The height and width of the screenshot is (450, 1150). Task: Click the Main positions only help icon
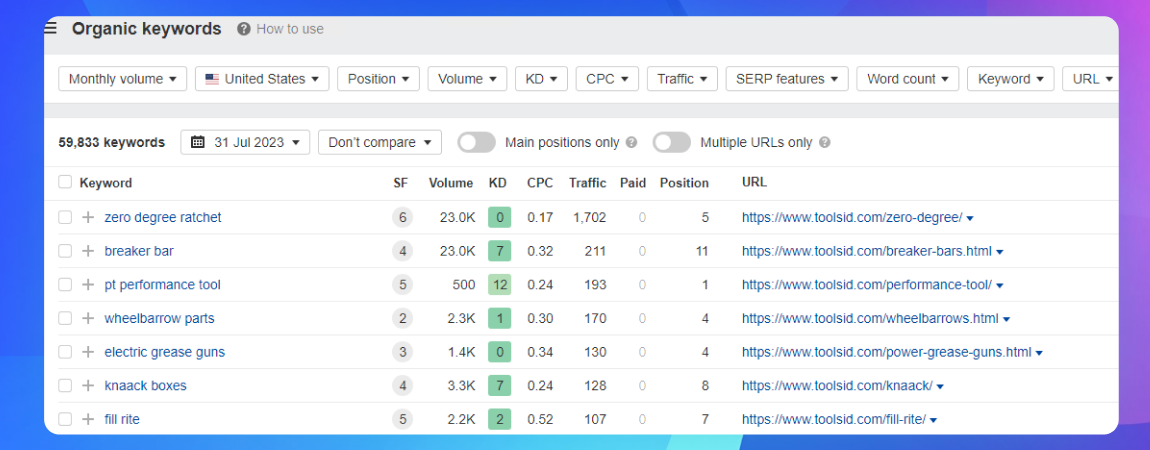tap(631, 143)
